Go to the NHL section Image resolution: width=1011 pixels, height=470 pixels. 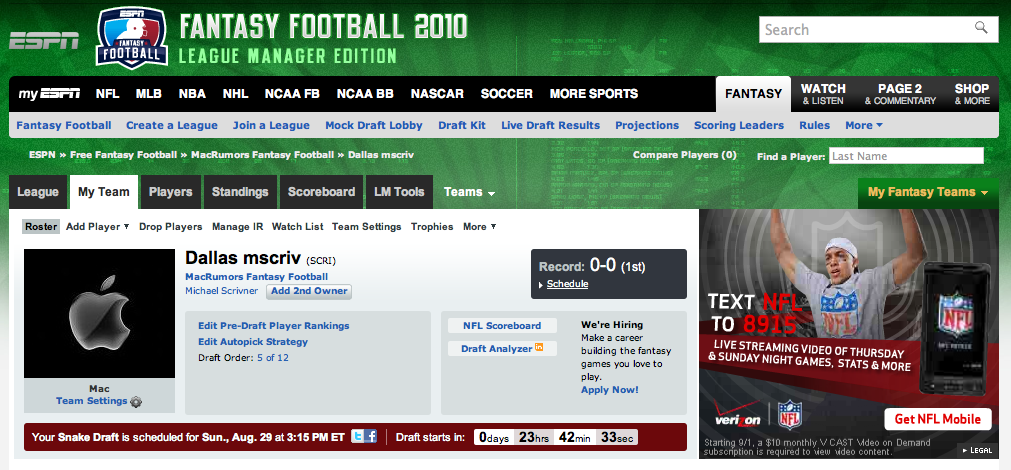[x=235, y=94]
